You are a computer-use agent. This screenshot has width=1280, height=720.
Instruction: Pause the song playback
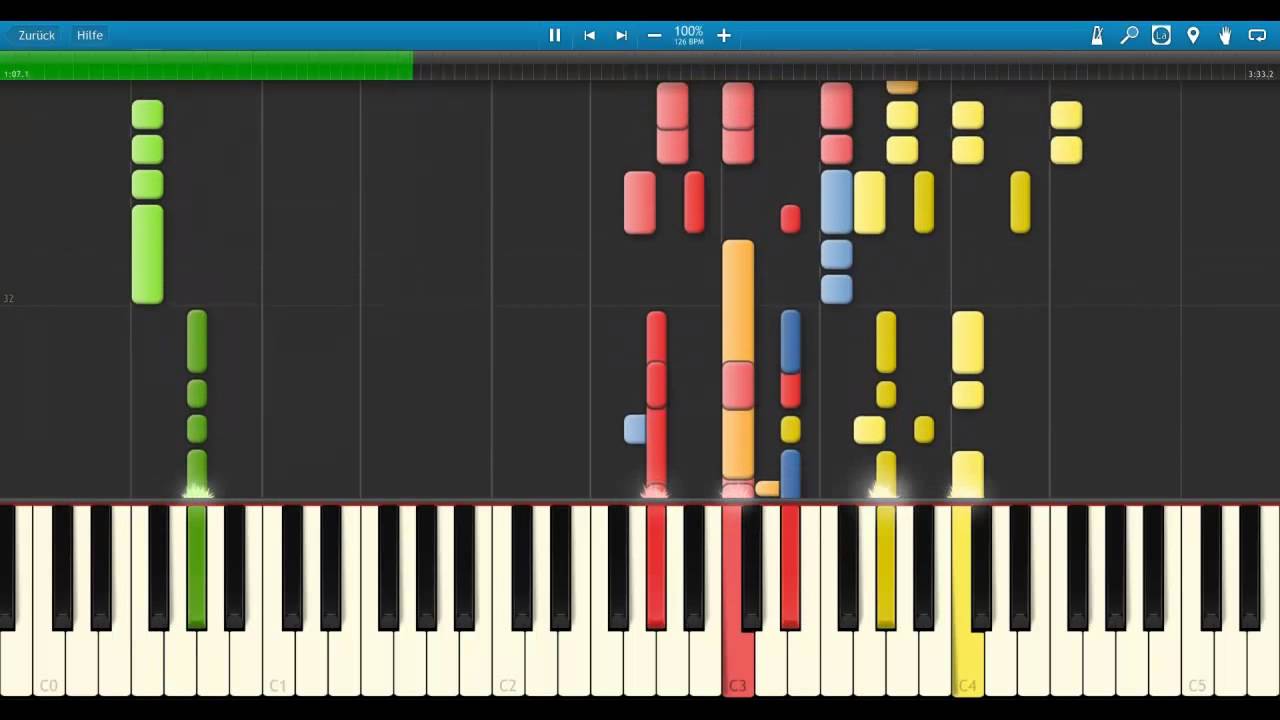click(555, 35)
